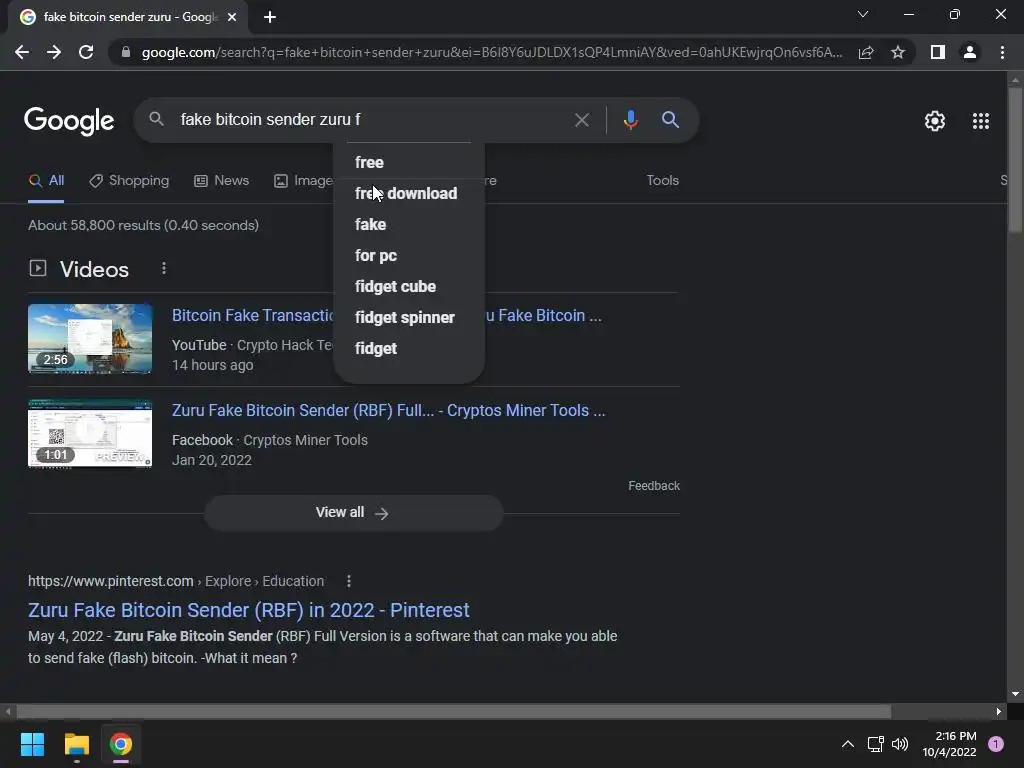Viewport: 1024px width, 768px height.
Task: Go to the Google homepage logo
Action: (x=69, y=121)
